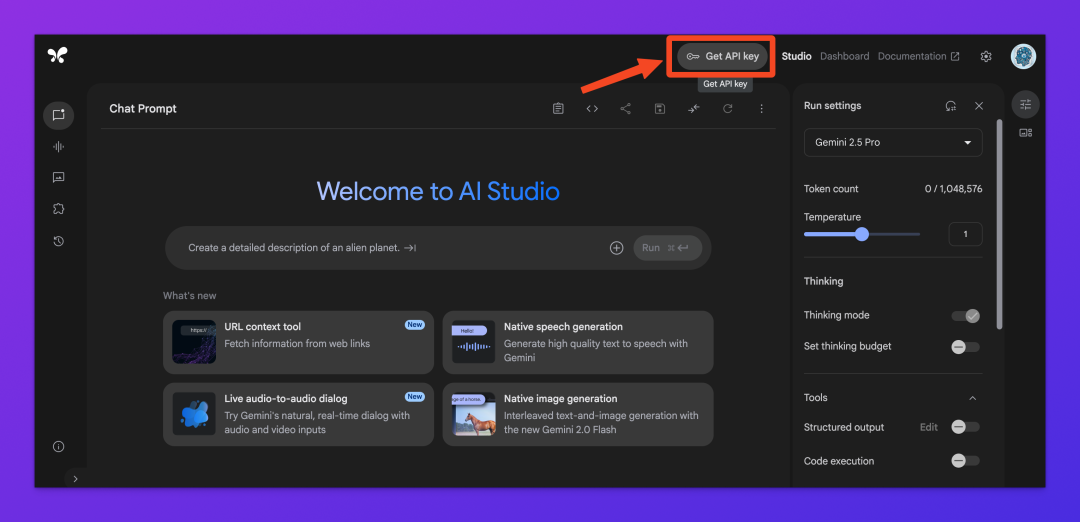Expand the left sidebar with chevron
The width and height of the screenshot is (1080, 522).
(76, 479)
